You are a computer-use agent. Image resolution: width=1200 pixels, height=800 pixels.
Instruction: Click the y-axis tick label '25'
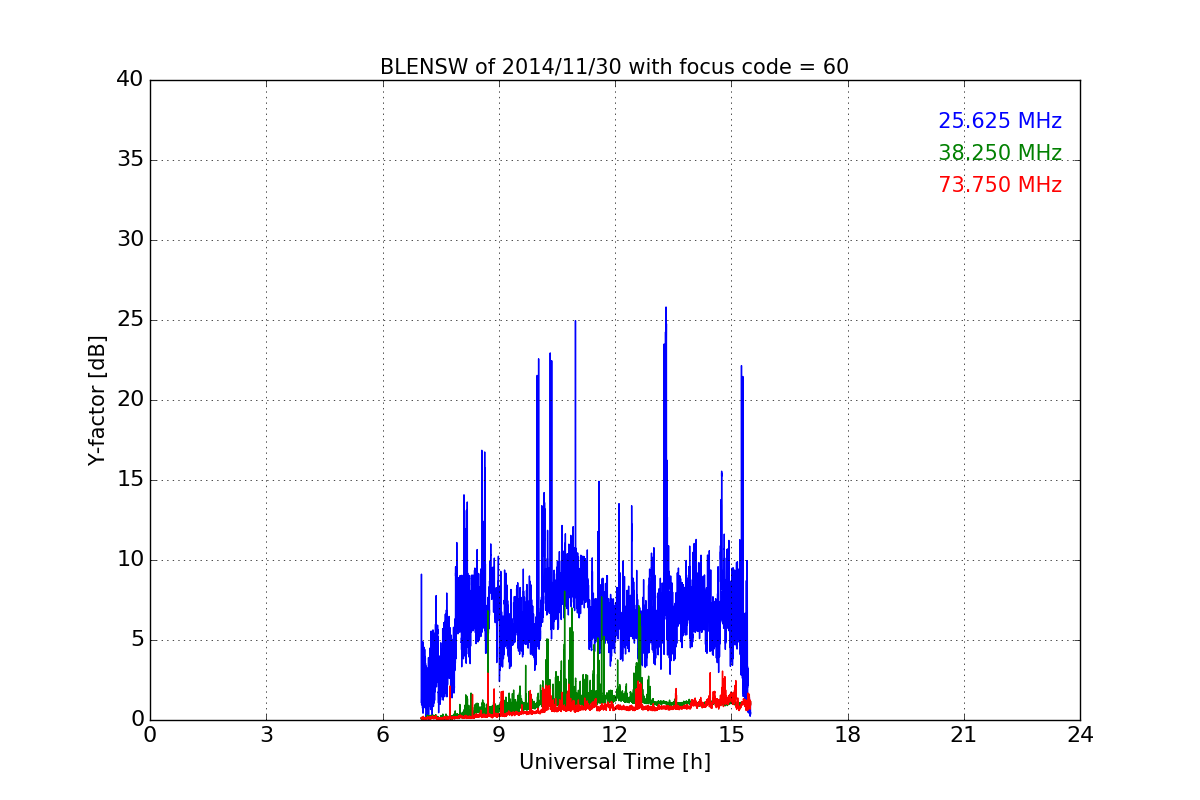click(x=130, y=320)
